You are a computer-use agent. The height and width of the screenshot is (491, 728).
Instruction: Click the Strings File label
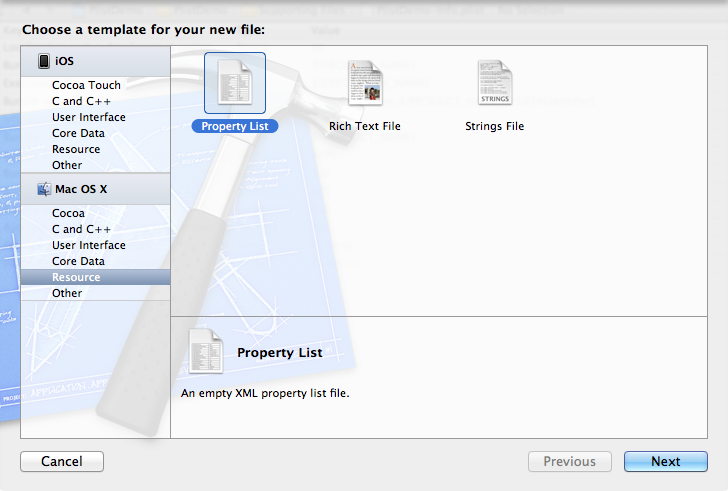pos(494,127)
